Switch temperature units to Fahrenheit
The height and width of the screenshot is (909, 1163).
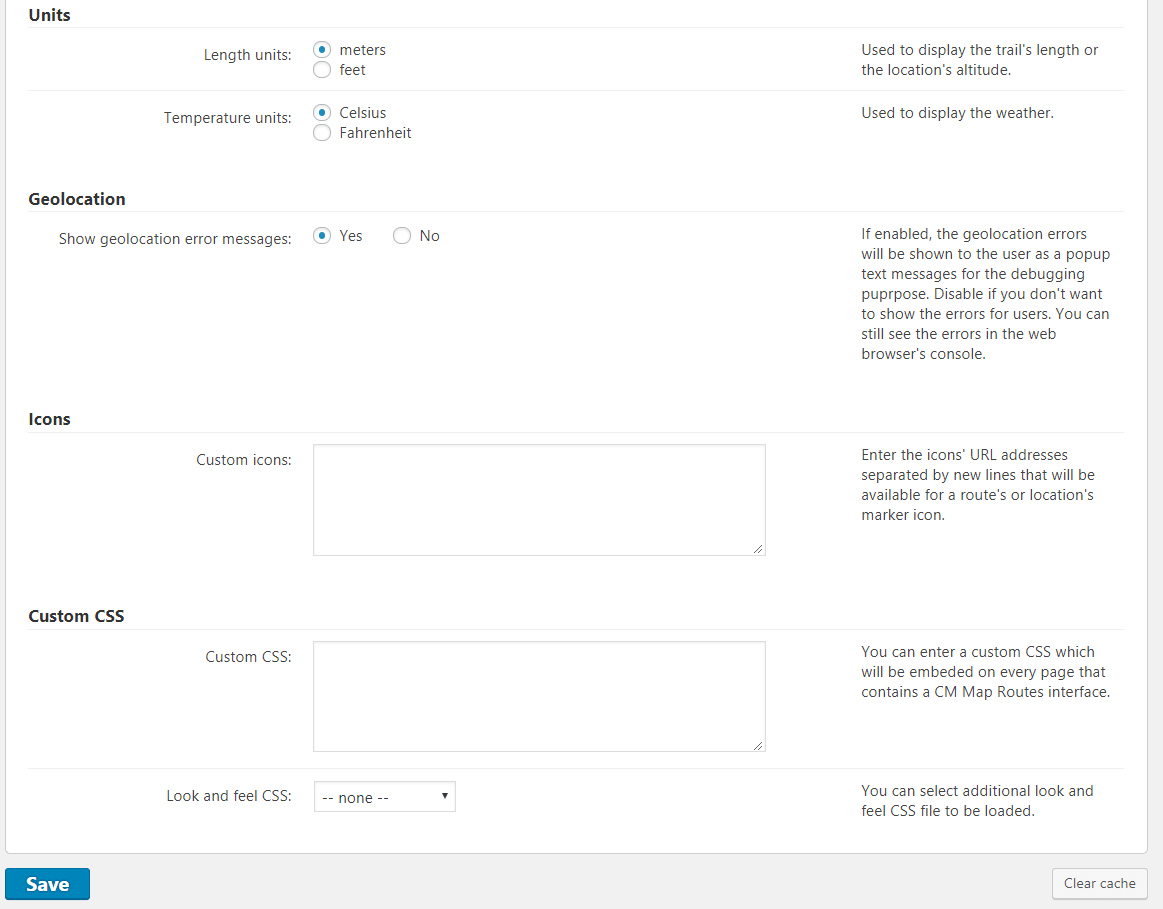322,133
